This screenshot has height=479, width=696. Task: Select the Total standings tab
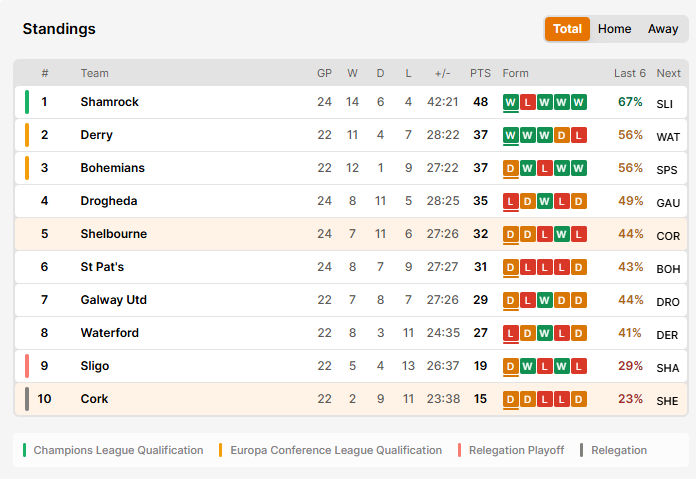pyautogui.click(x=567, y=29)
